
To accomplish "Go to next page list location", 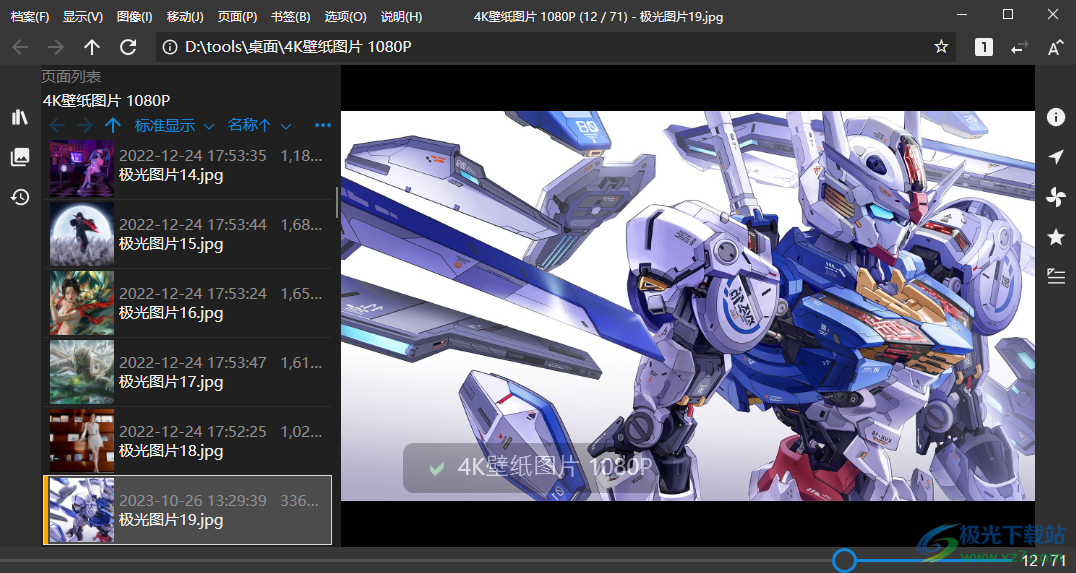I will (84, 126).
